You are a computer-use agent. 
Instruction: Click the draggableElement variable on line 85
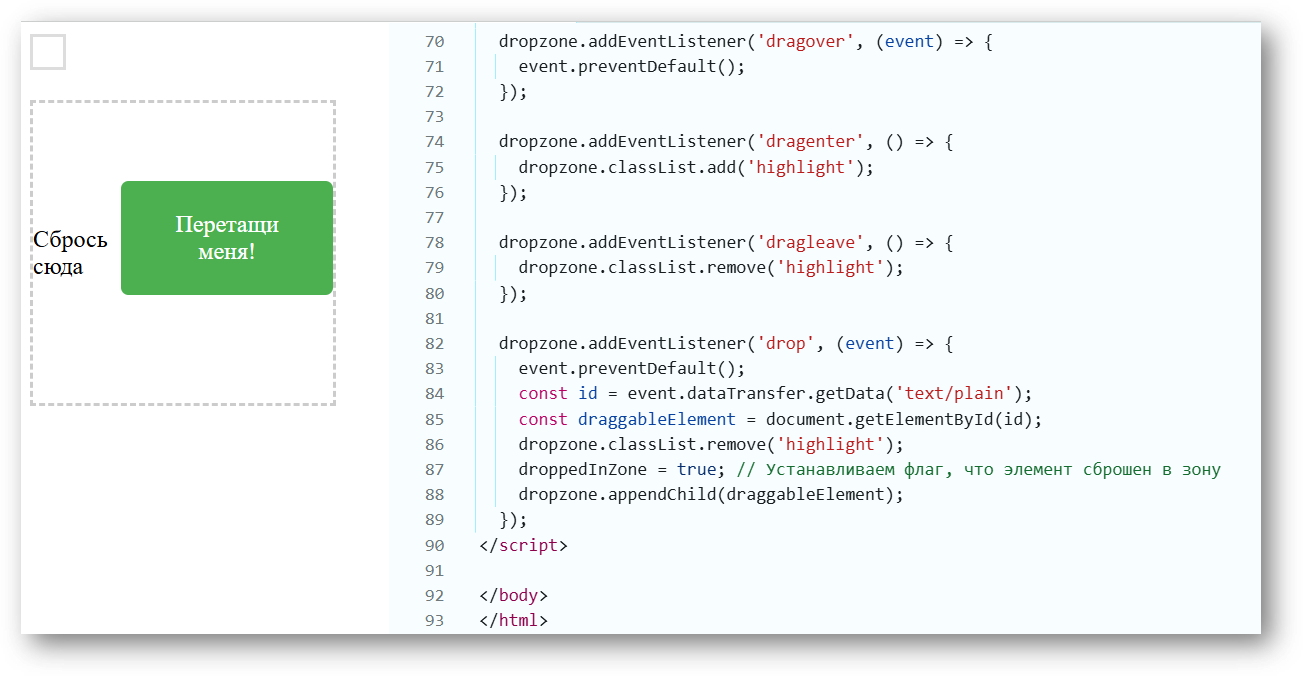click(656, 419)
